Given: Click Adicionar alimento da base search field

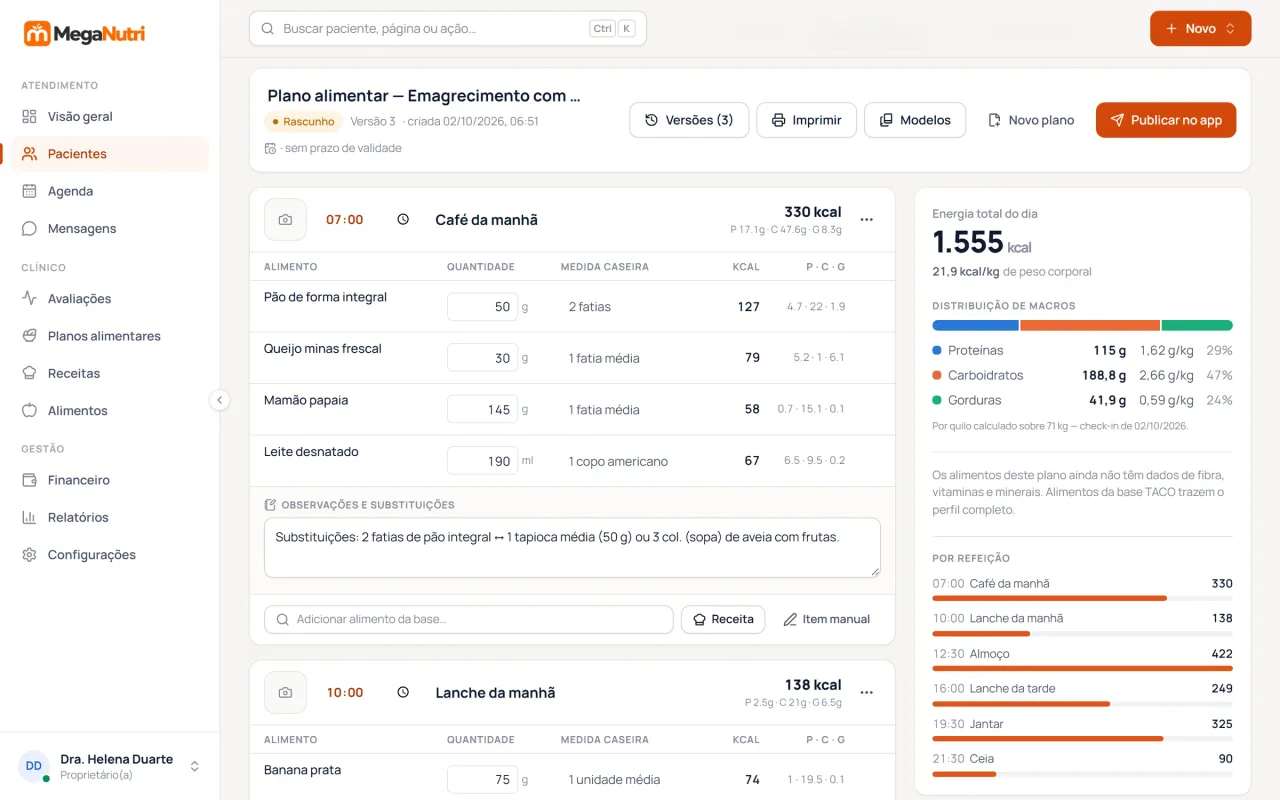Looking at the screenshot, I should click(469, 619).
